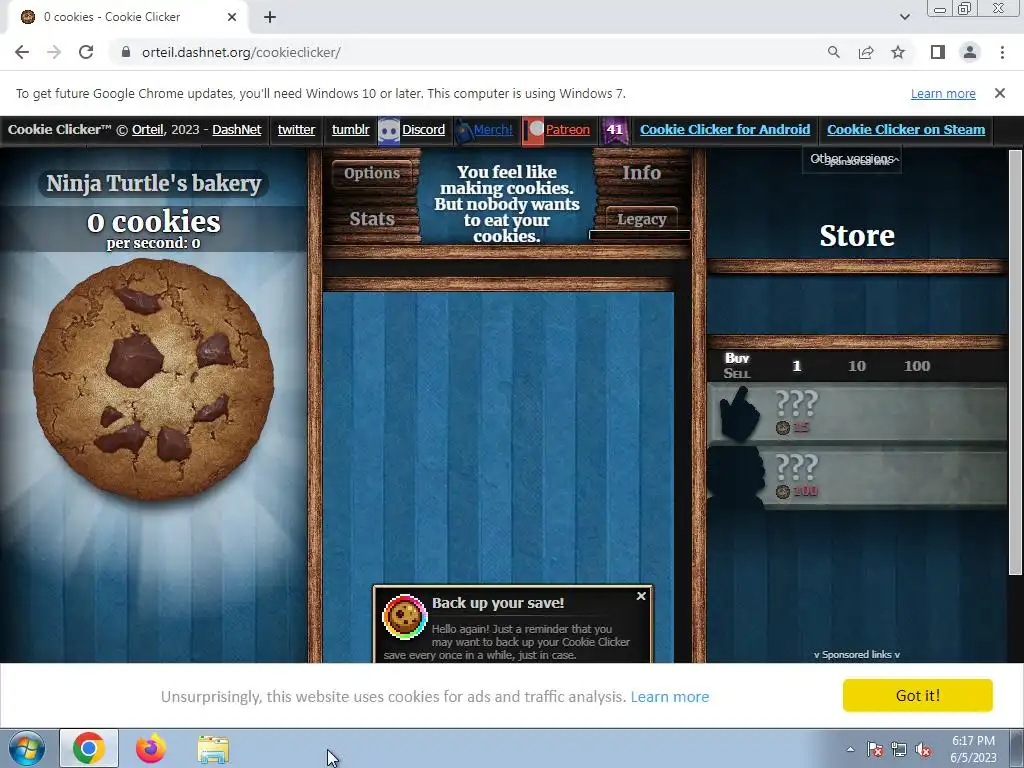Image resolution: width=1024 pixels, height=768 pixels.
Task: Click the Ninja Turtle's bakery name
Action: point(153,184)
